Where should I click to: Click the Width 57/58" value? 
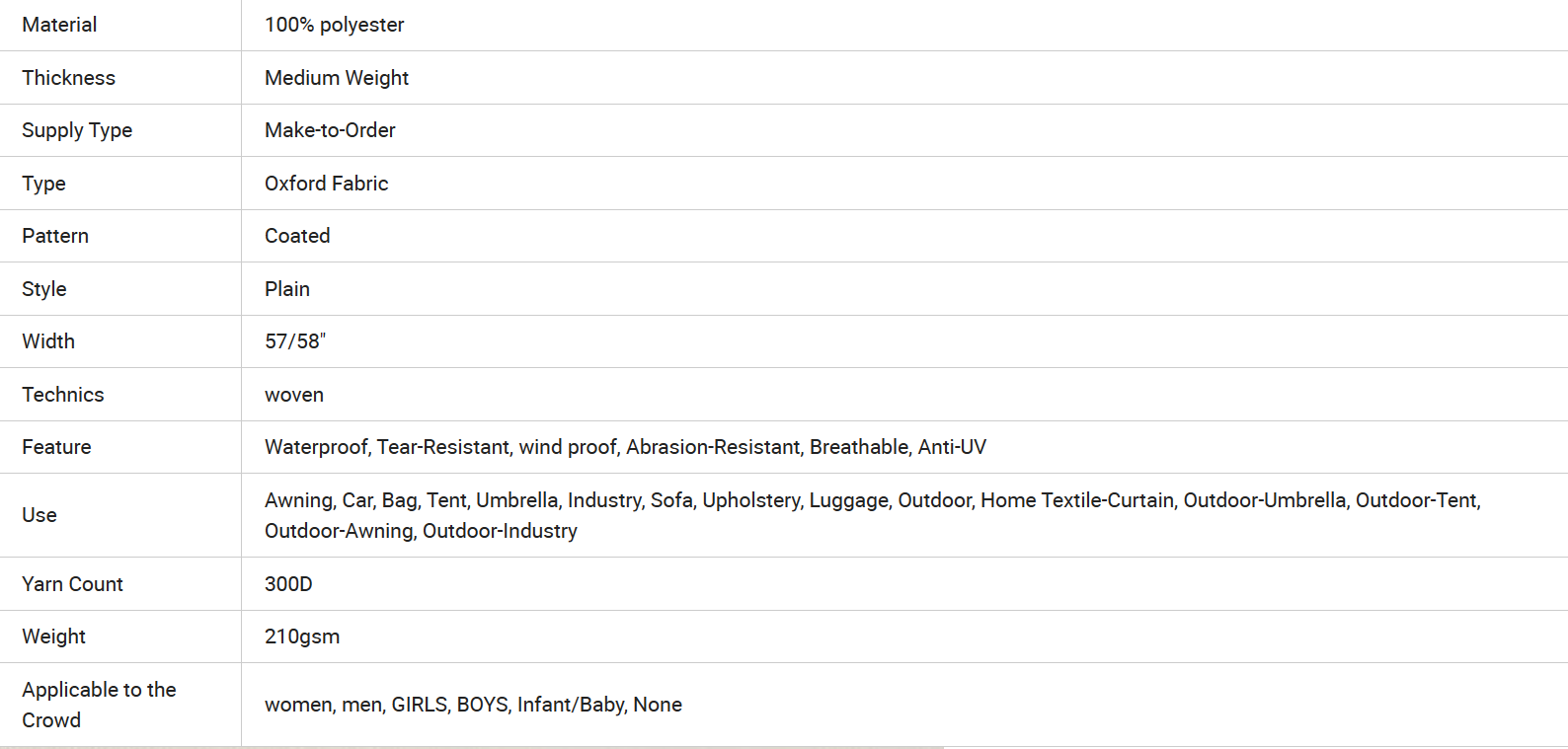click(295, 341)
